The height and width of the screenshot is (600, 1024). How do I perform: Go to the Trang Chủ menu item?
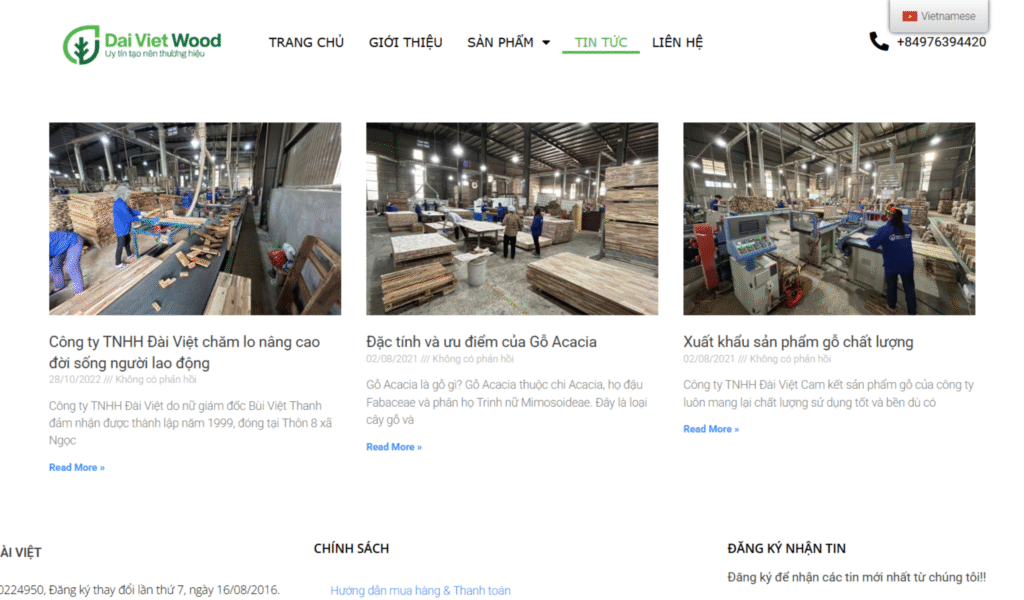(306, 43)
